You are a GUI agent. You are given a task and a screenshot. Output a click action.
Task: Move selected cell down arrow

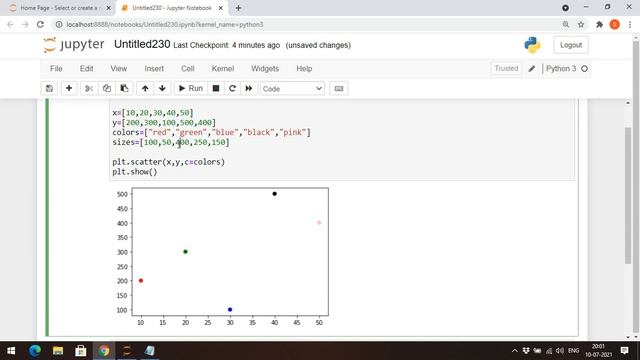(162, 89)
